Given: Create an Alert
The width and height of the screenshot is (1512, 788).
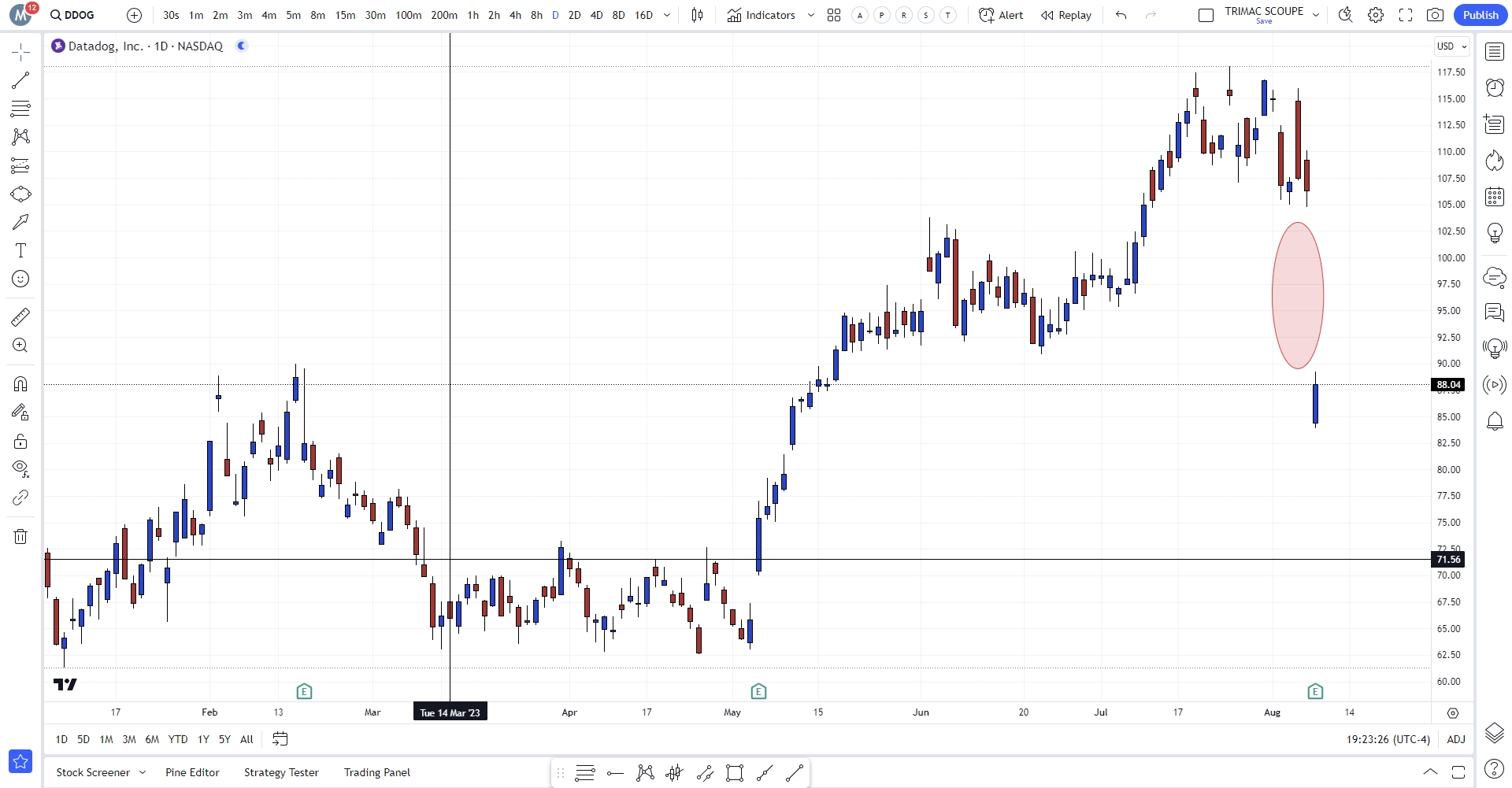Looking at the screenshot, I should point(1001,15).
